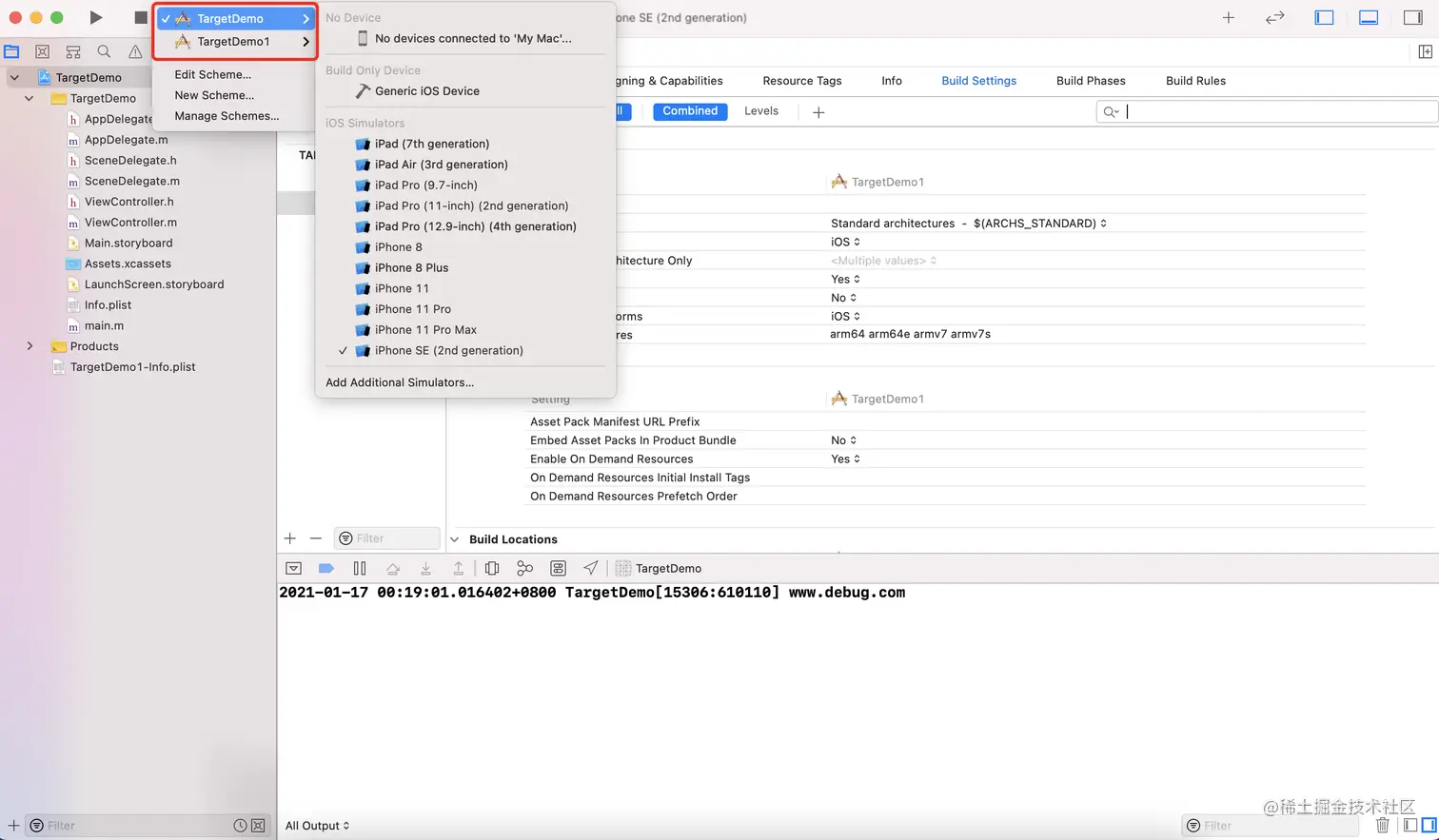This screenshot has width=1439, height=840.
Task: Open the Embed Asset Packs In Product Bundle value dropdown
Action: [x=844, y=440]
